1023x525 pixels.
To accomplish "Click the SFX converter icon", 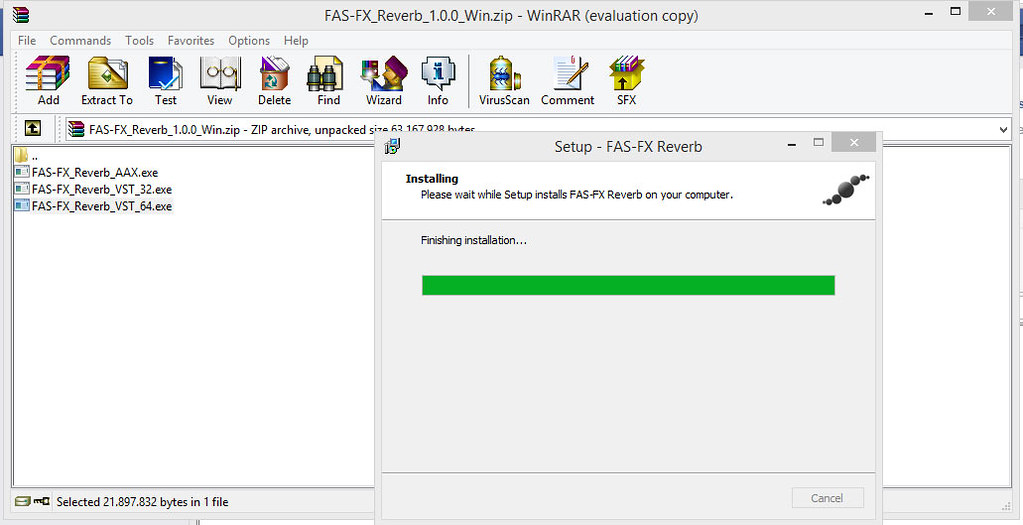I will point(626,80).
